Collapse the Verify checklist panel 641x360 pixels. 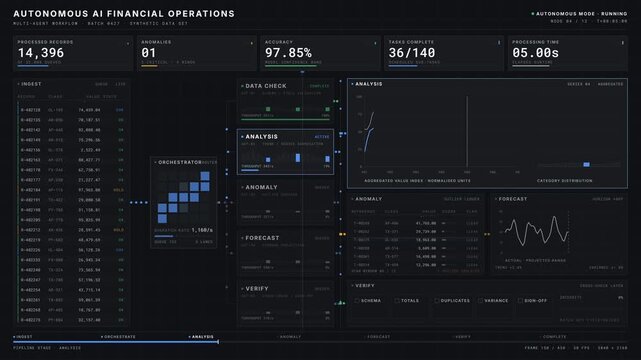[x=352, y=286]
